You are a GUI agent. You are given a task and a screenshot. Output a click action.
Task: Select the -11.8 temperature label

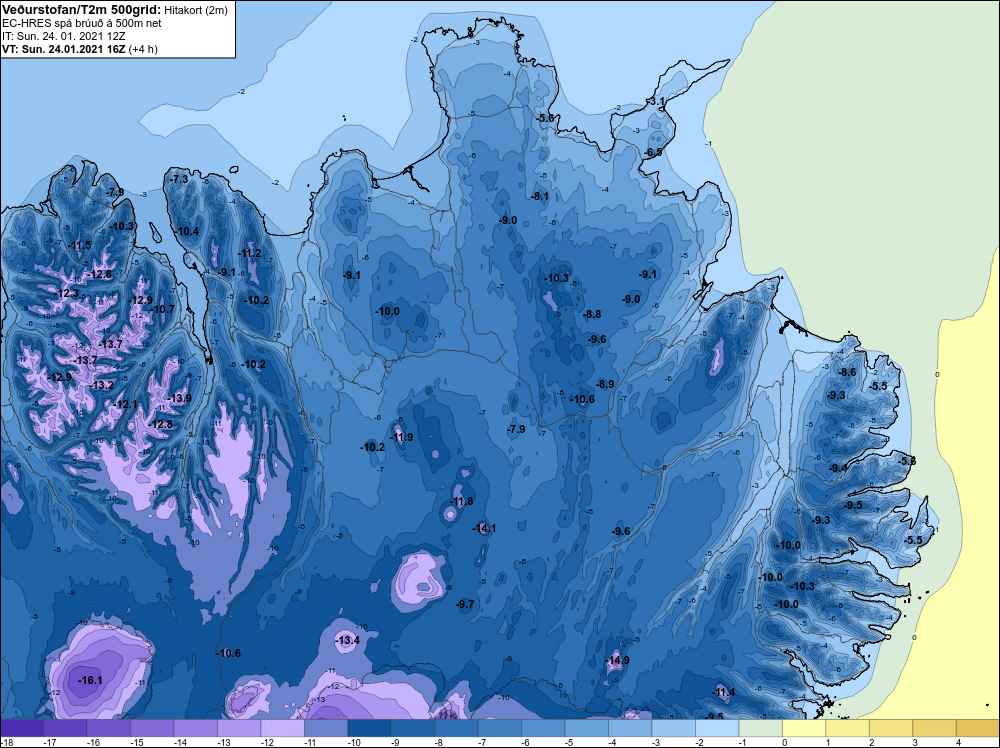click(462, 501)
